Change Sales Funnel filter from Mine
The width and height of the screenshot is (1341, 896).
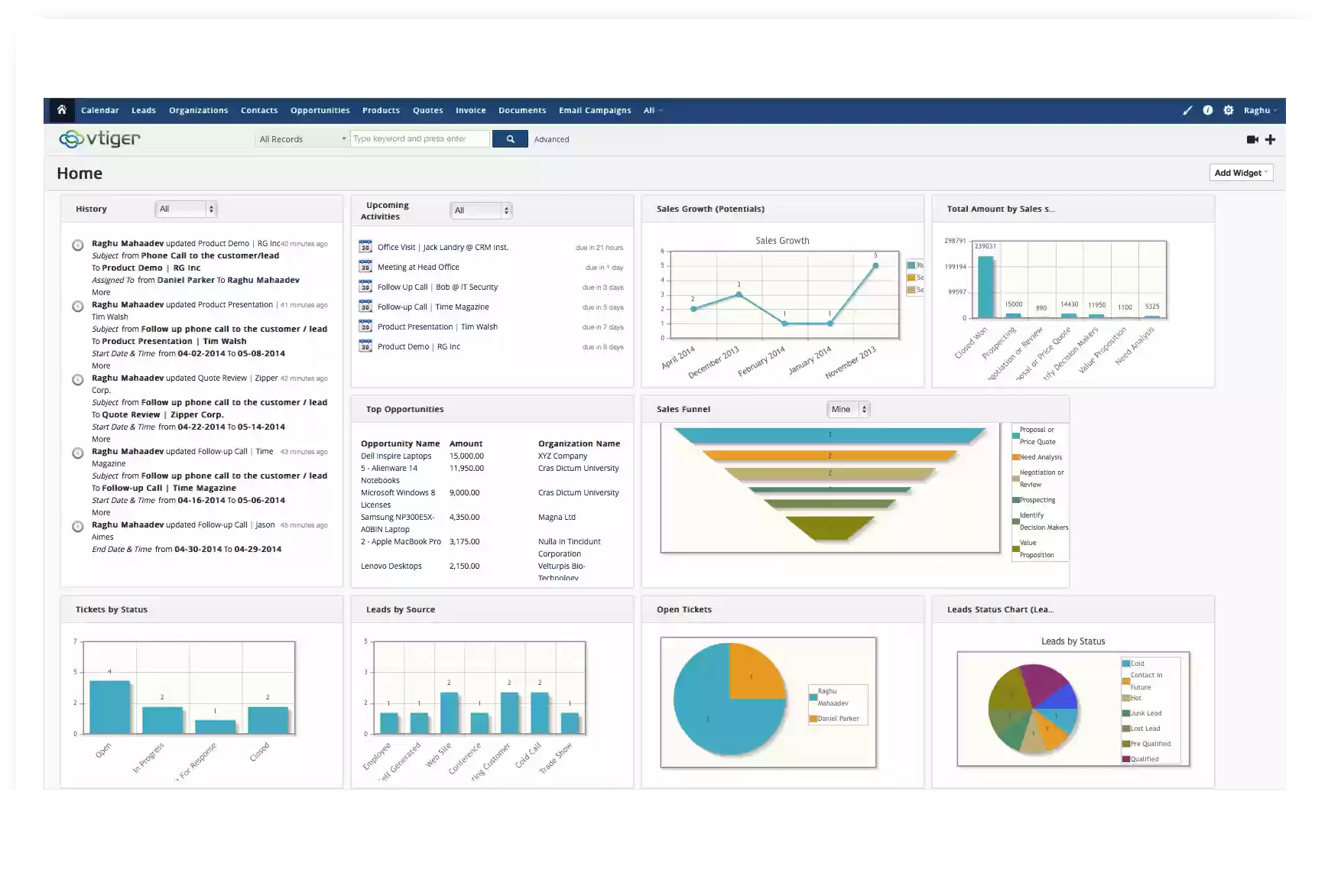tap(848, 409)
